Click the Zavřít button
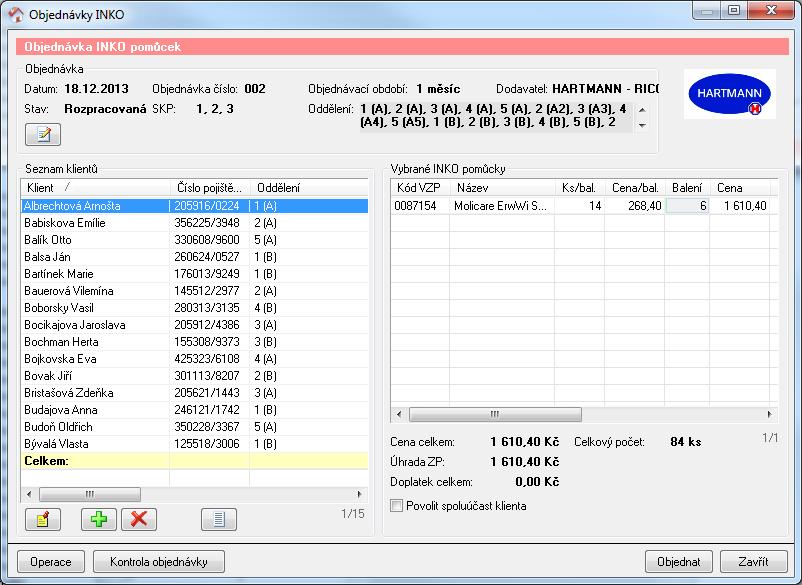Image resolution: width=802 pixels, height=585 pixels. [x=753, y=562]
